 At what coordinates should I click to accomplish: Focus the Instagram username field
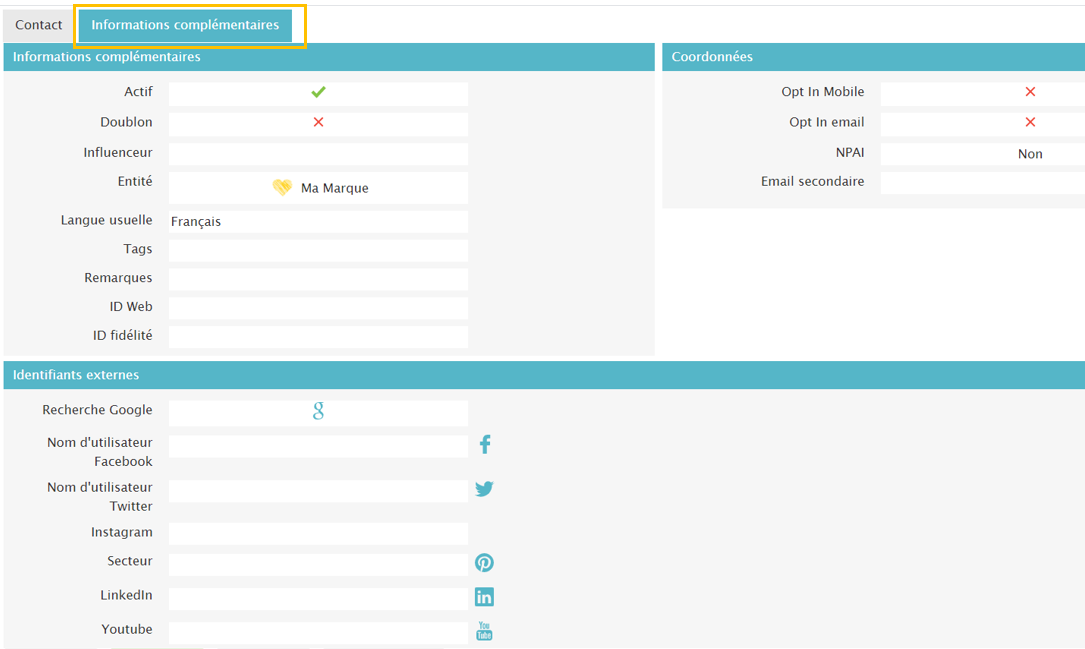(x=318, y=533)
